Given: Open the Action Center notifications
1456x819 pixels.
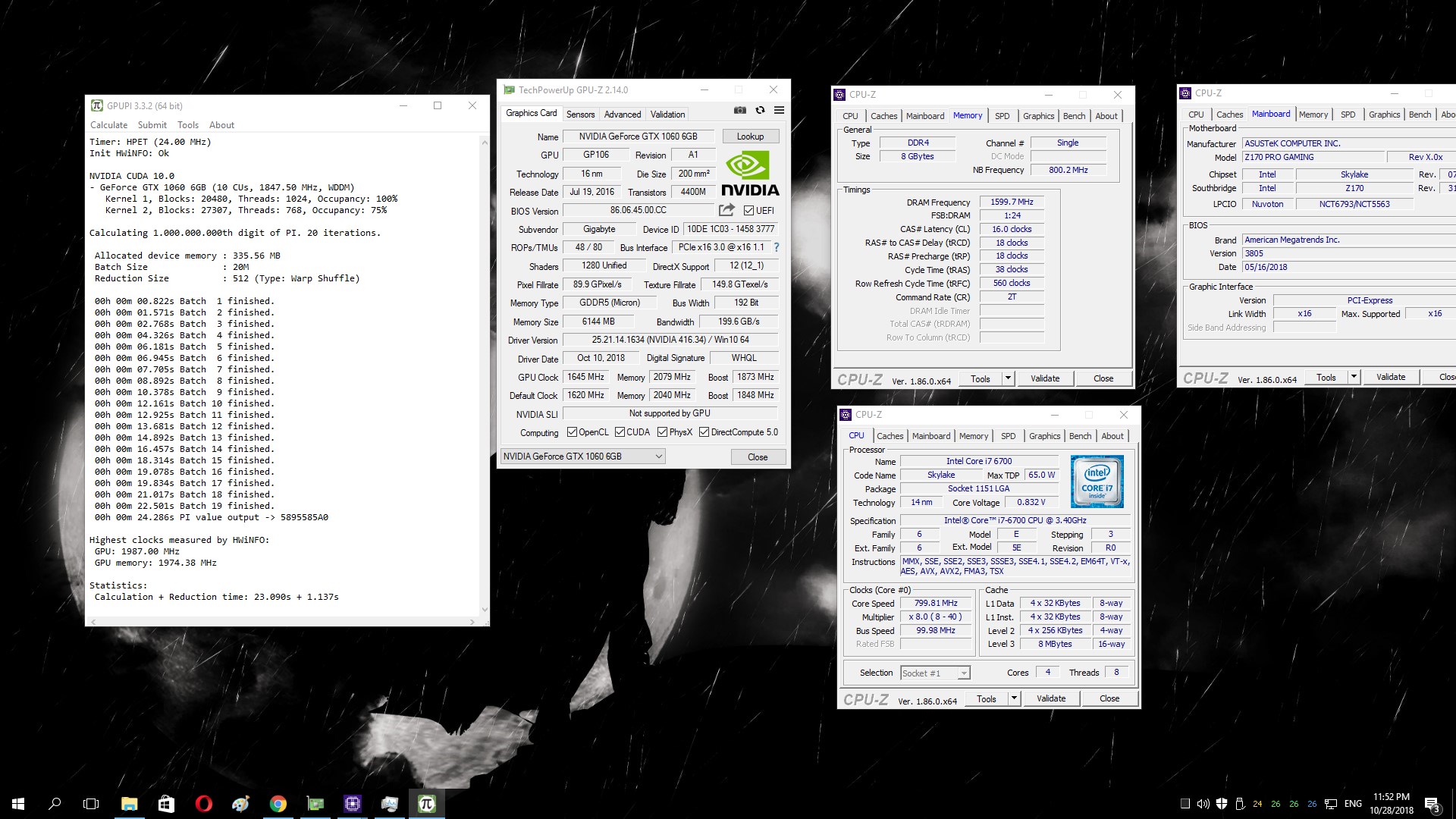Looking at the screenshot, I should pyautogui.click(x=1432, y=804).
